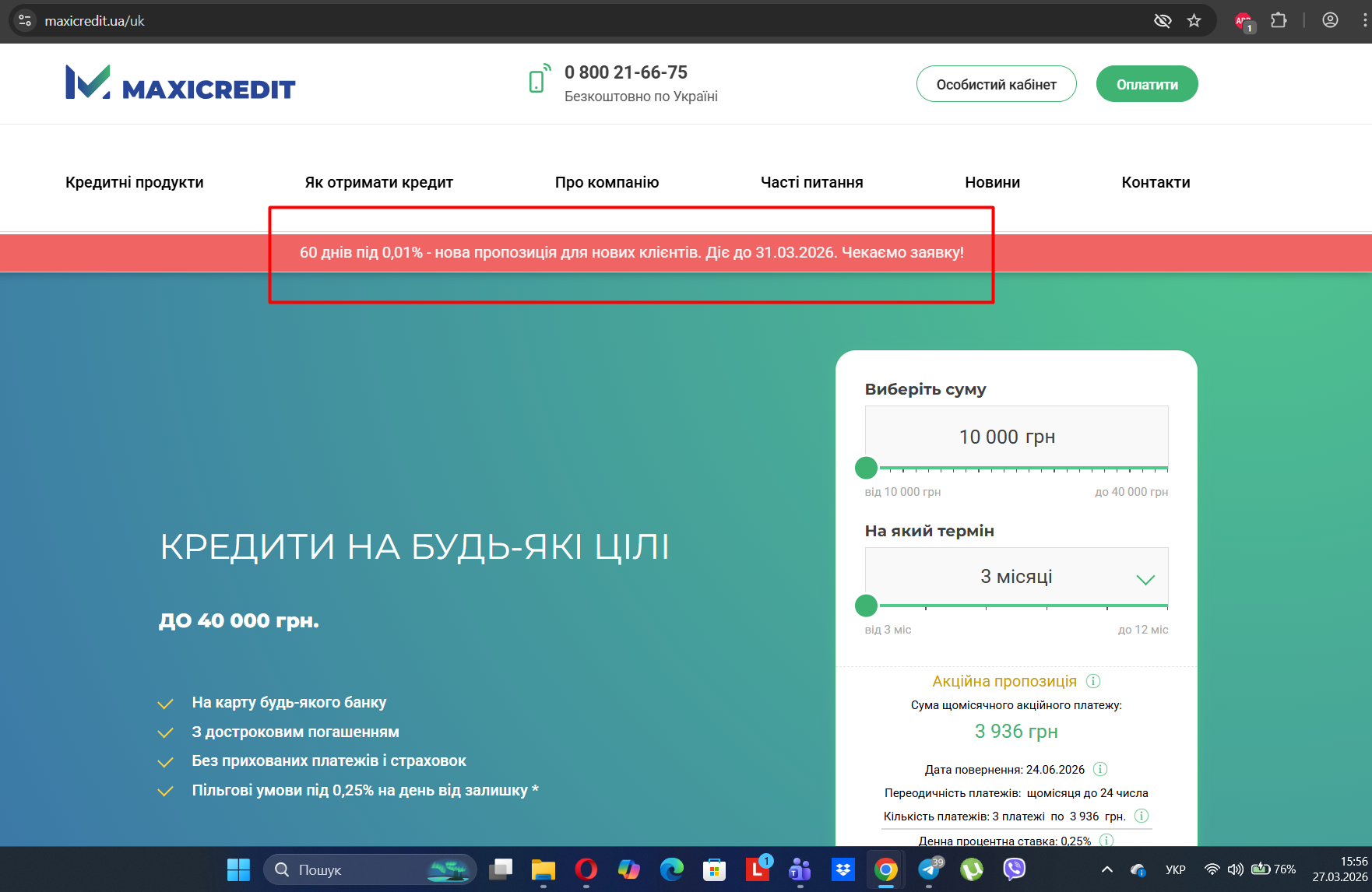Open Microsoft Teams from the taskbar
This screenshot has height=892, width=1372.
coord(800,869)
